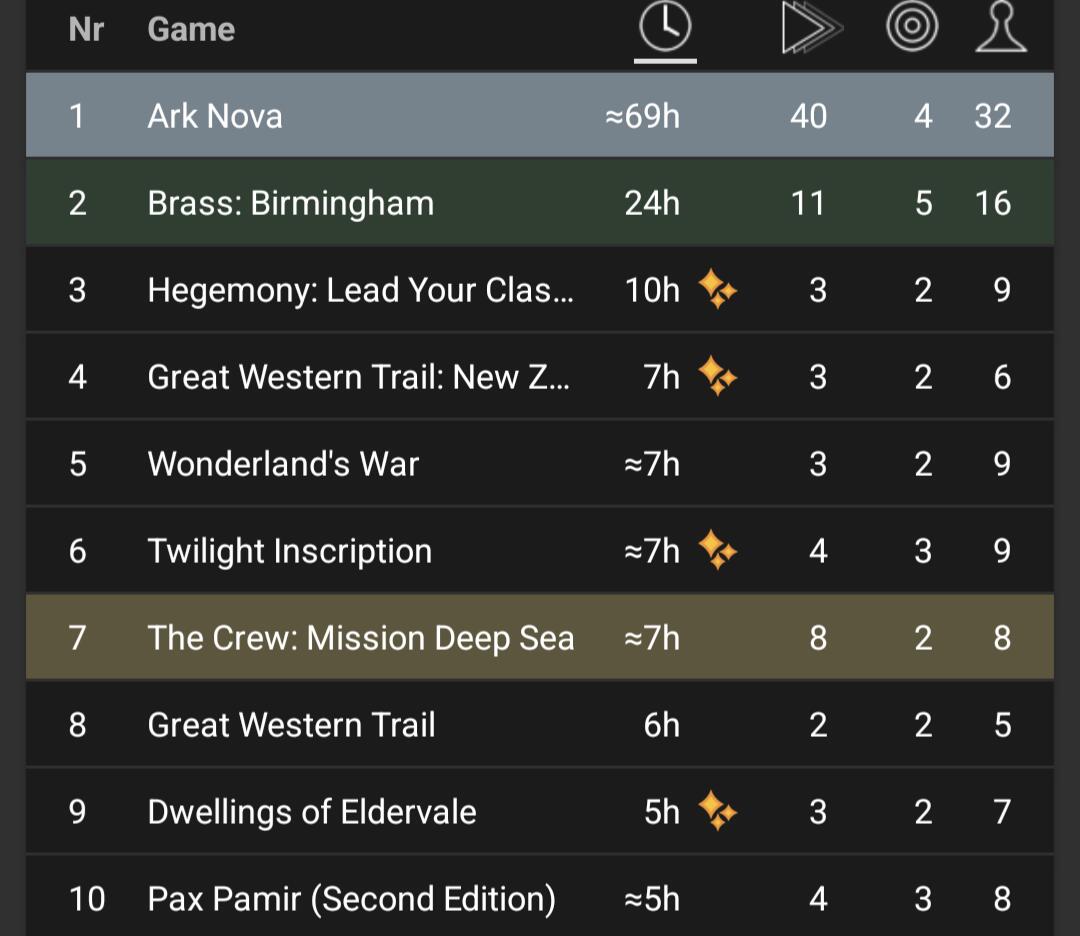This screenshot has height=936, width=1080.
Task: Open Pax Pamir (Second Edition) entry
Action: [351, 899]
